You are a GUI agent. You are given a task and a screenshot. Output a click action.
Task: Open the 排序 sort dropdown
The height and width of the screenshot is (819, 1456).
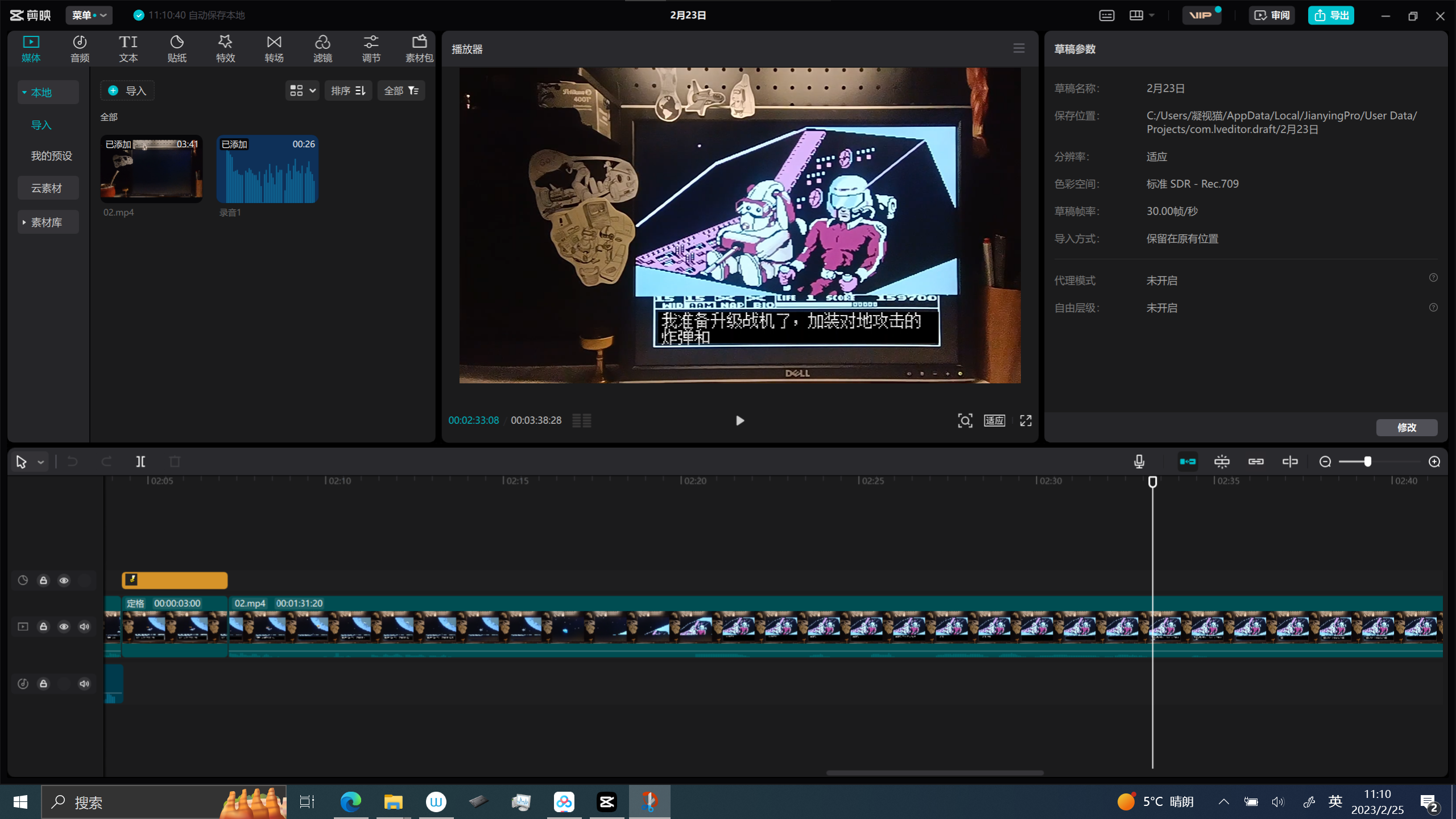pos(348,90)
